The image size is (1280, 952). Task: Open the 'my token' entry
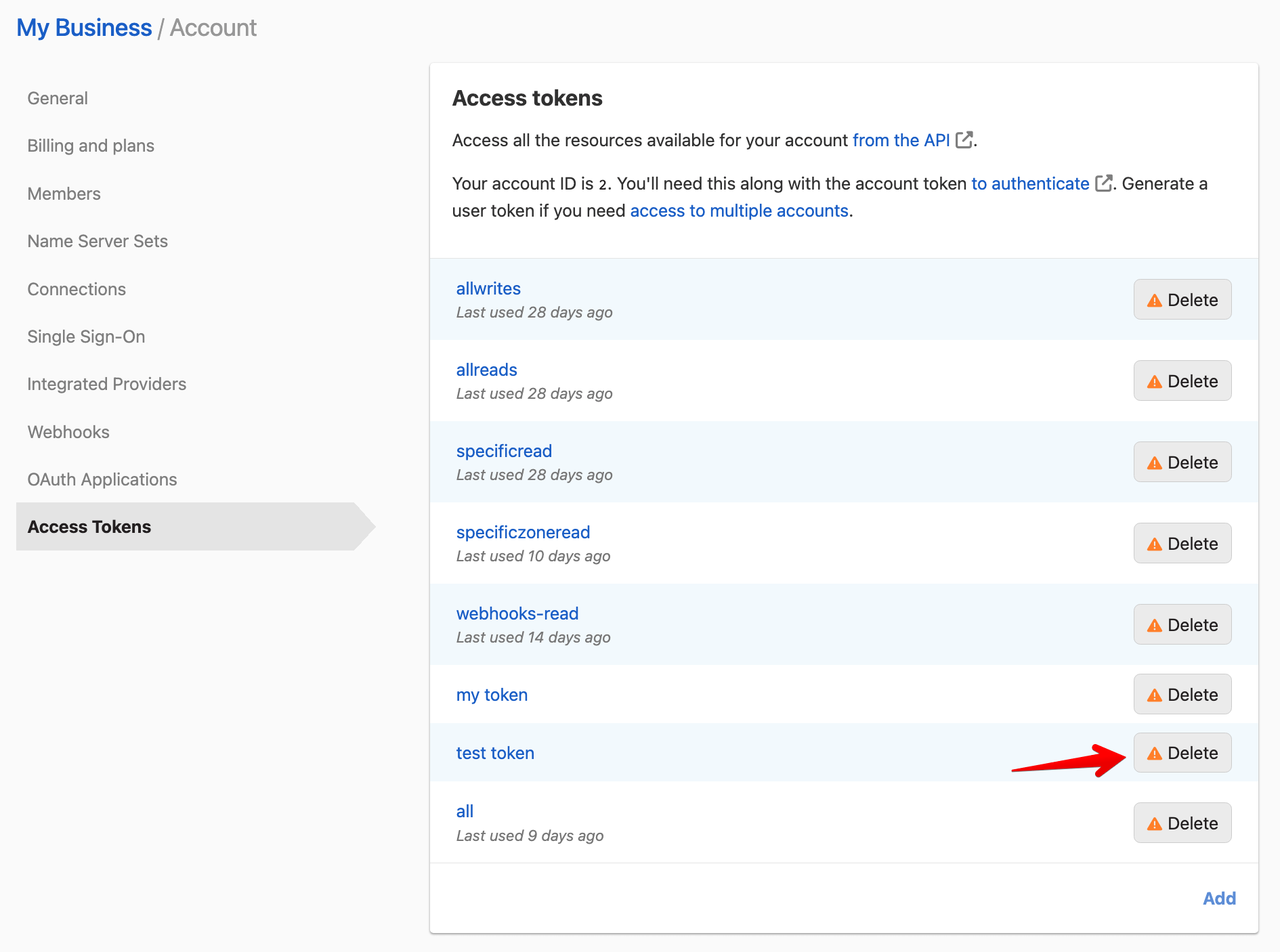pos(492,695)
